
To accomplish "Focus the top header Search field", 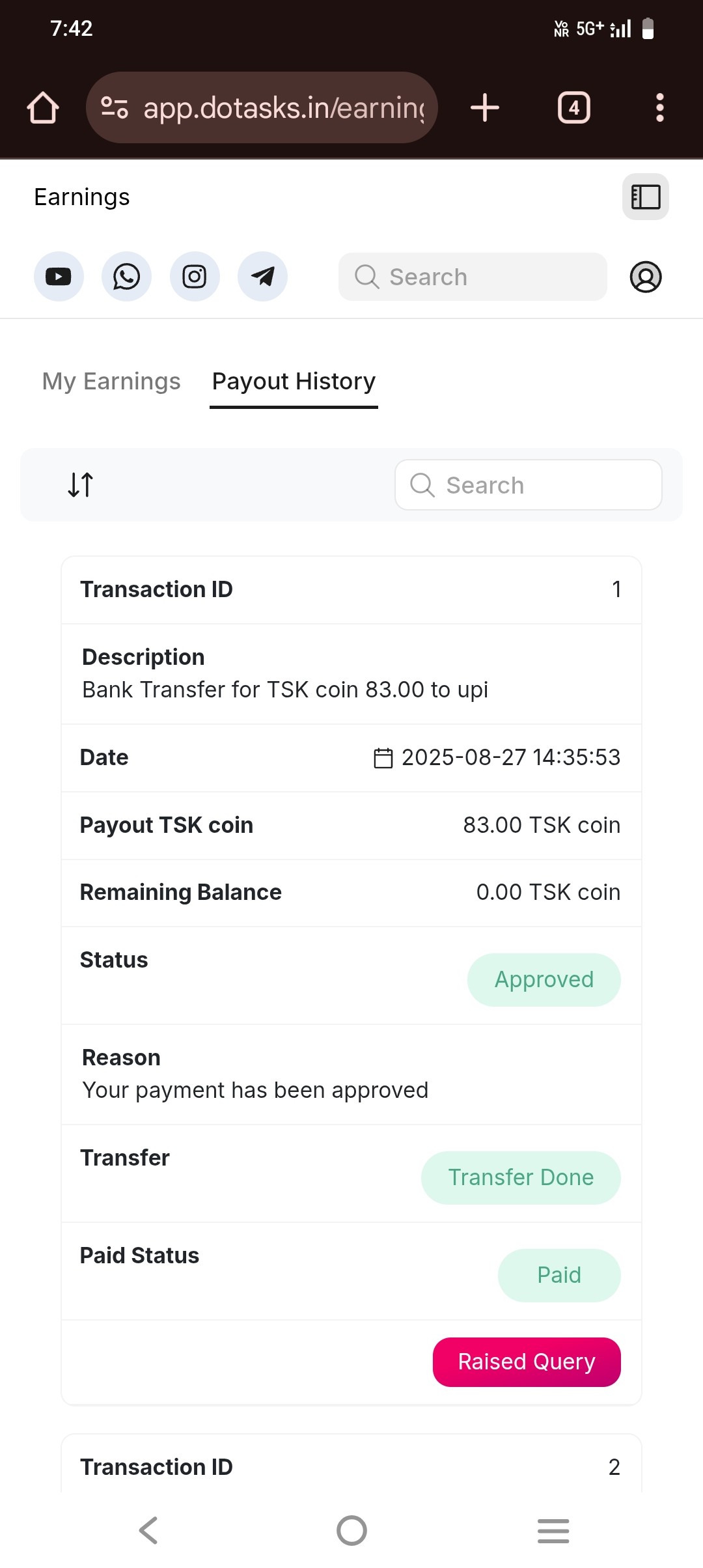I will click(473, 277).
